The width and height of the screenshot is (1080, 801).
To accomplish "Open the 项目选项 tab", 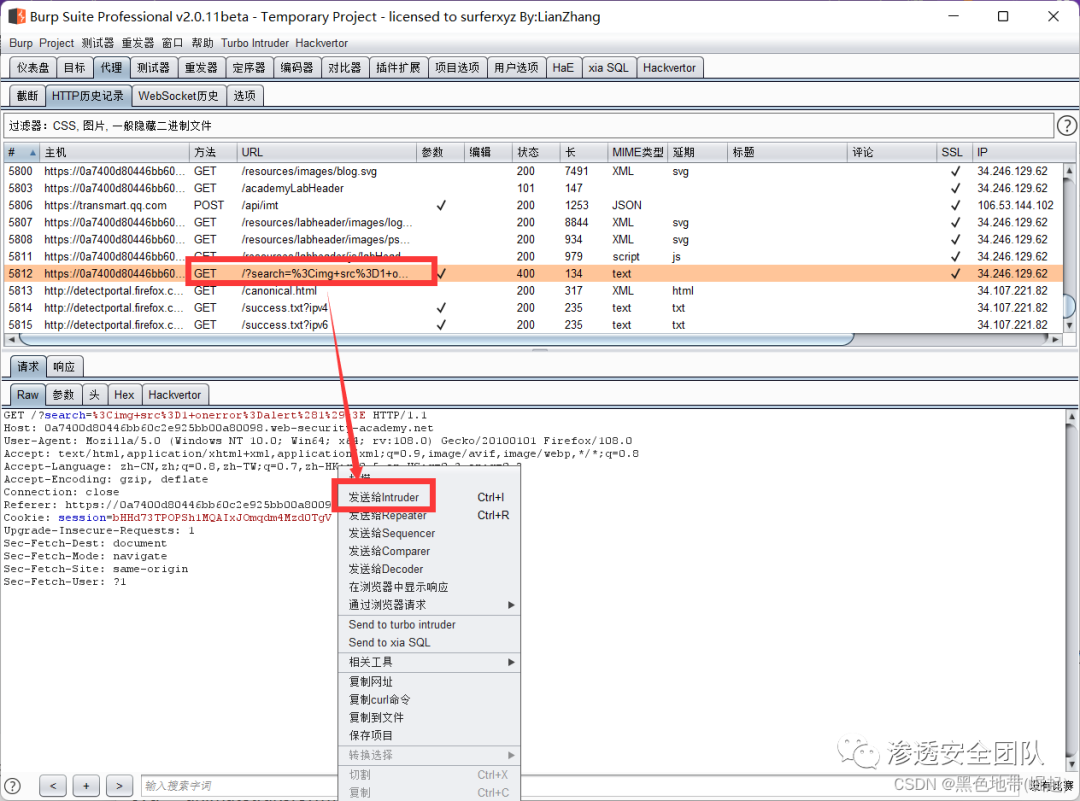I will pyautogui.click(x=457, y=67).
